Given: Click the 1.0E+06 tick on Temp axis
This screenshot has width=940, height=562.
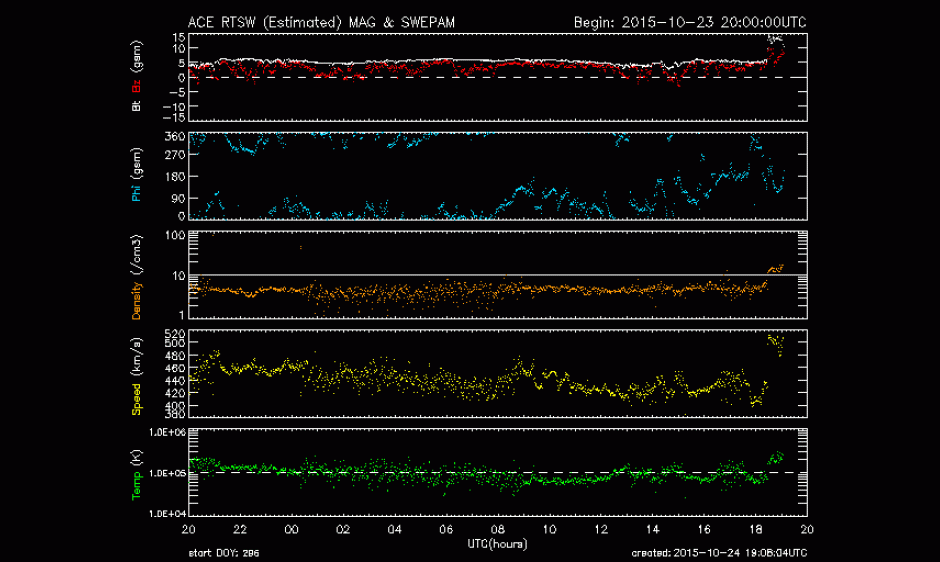Looking at the screenshot, I should click(166, 432).
